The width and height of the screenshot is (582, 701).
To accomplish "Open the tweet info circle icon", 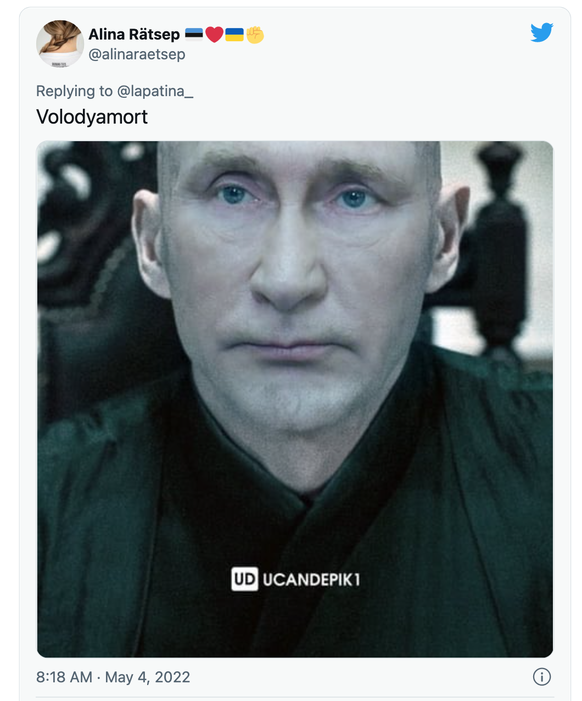I will click(x=542, y=676).
